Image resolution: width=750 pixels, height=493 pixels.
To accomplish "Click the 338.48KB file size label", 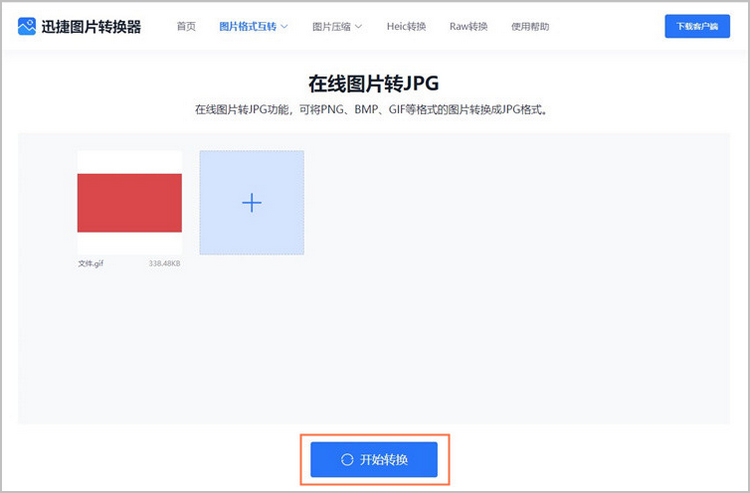I will point(164,264).
